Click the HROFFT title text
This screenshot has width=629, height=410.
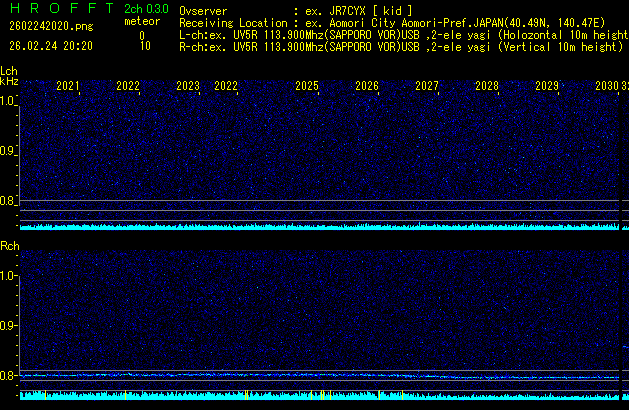[59, 9]
